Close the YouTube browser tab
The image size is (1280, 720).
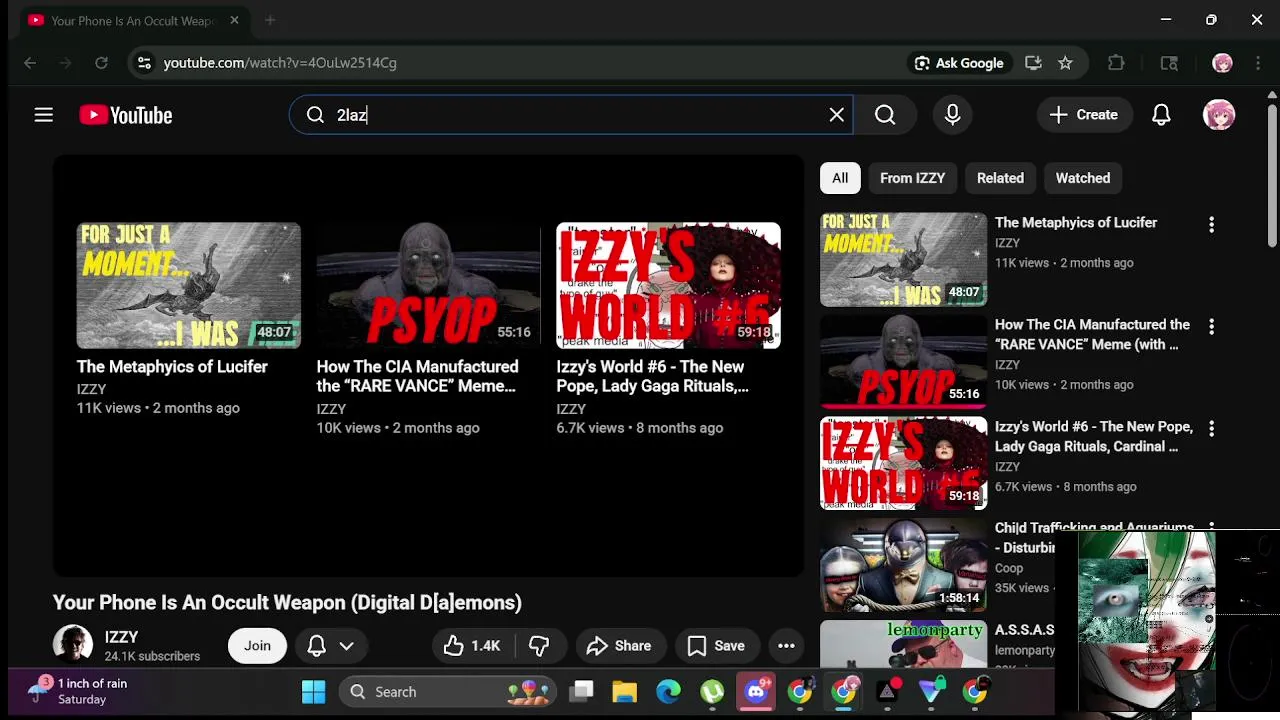[x=234, y=20]
